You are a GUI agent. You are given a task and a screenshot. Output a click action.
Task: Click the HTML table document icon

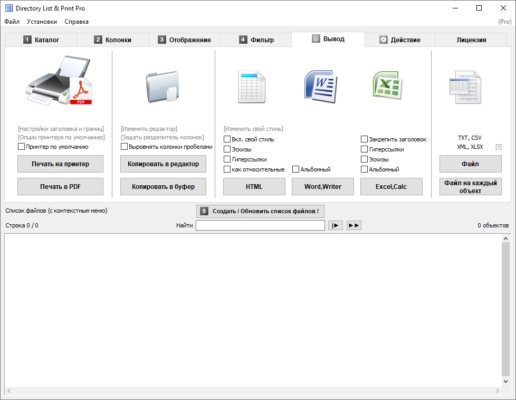pos(252,87)
